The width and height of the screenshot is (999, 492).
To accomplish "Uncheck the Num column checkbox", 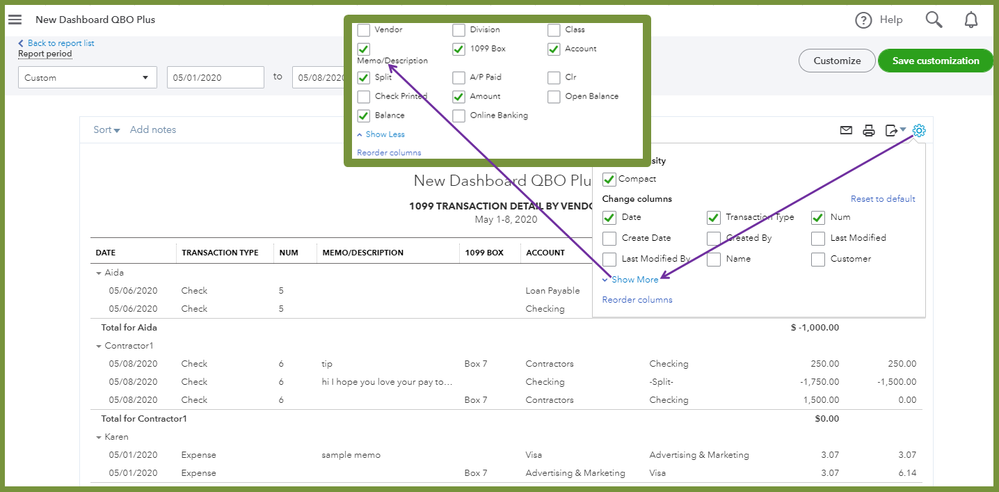I will 818,218.
